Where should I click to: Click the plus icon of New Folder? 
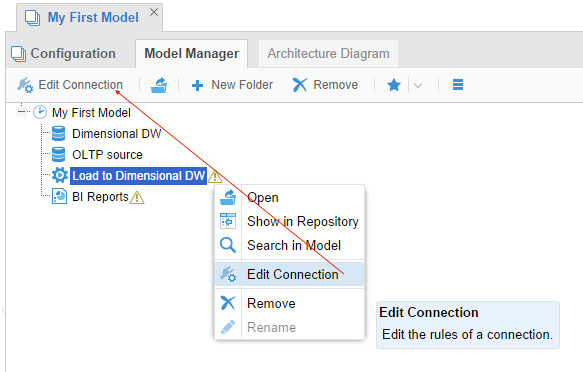click(x=197, y=86)
